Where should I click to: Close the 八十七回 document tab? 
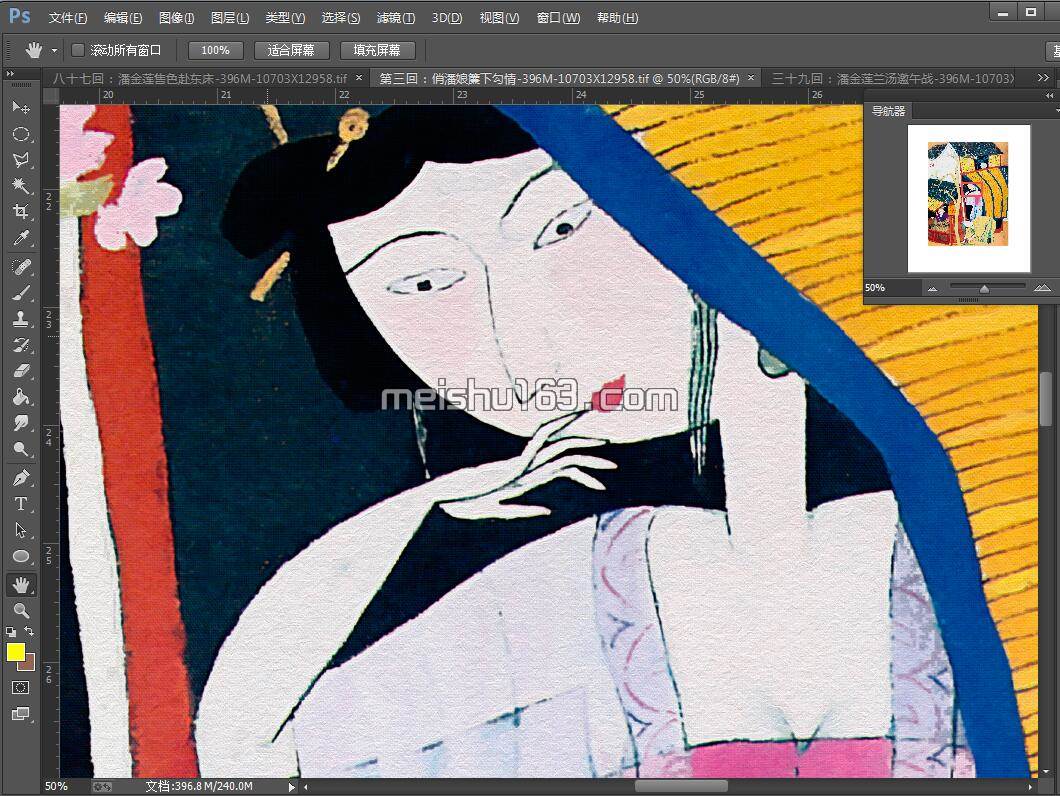359,78
